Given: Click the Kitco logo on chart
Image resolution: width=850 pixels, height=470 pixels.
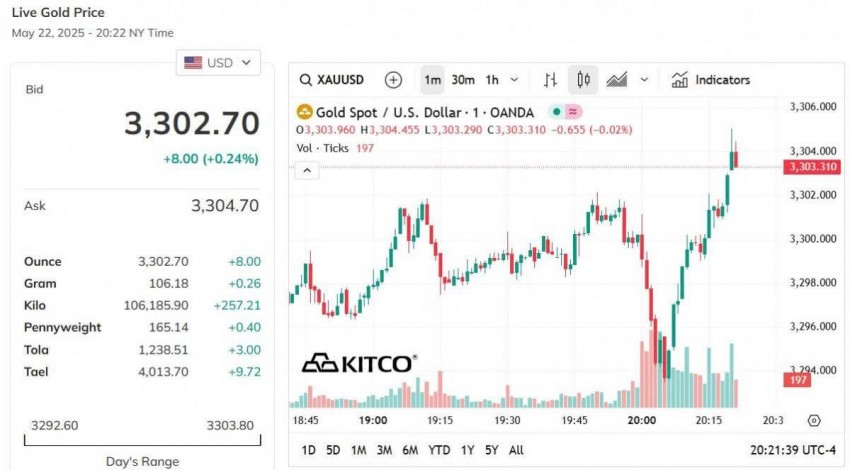Looking at the screenshot, I should [359, 363].
